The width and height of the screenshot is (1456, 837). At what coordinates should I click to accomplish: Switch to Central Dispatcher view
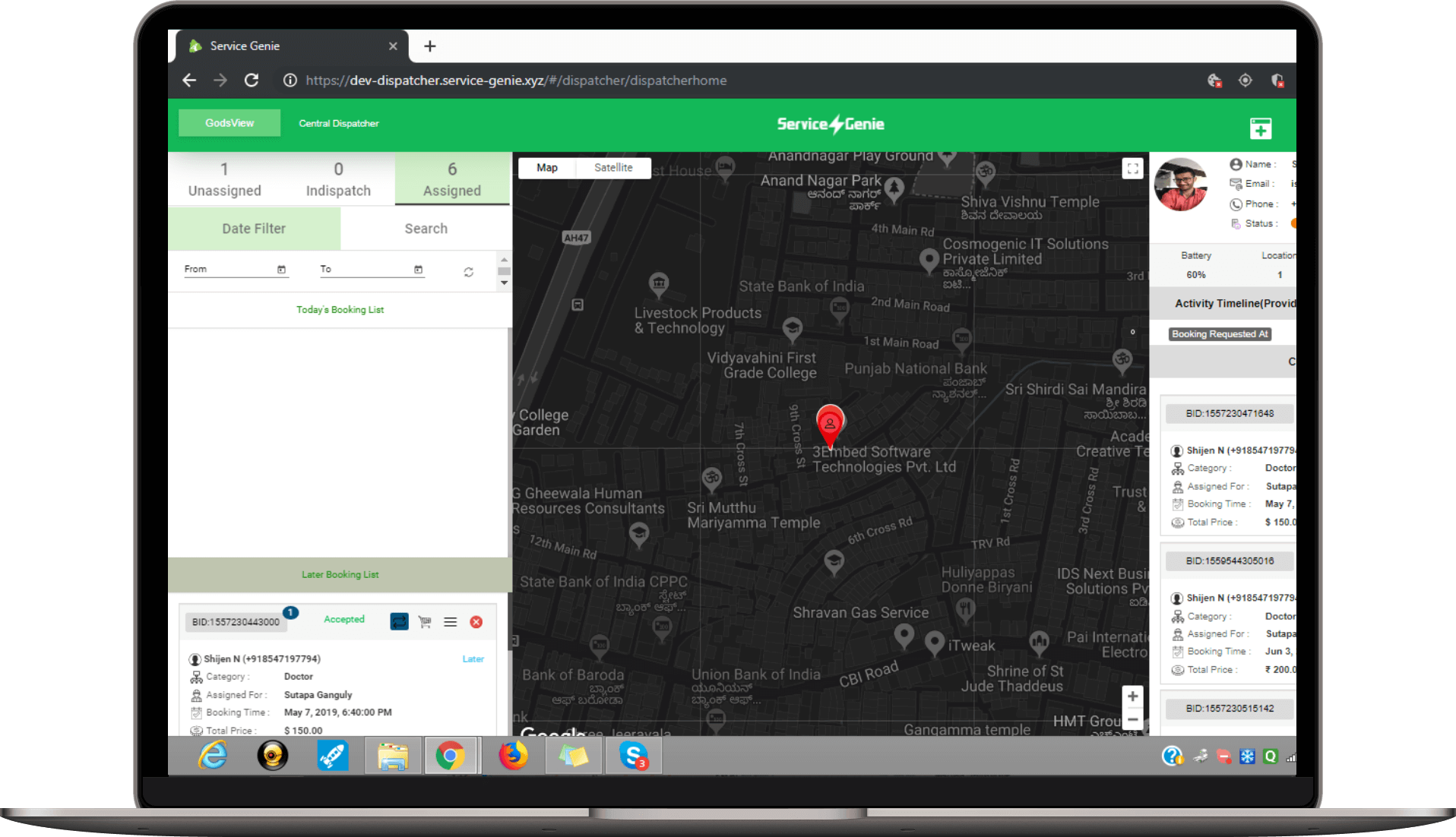click(339, 123)
